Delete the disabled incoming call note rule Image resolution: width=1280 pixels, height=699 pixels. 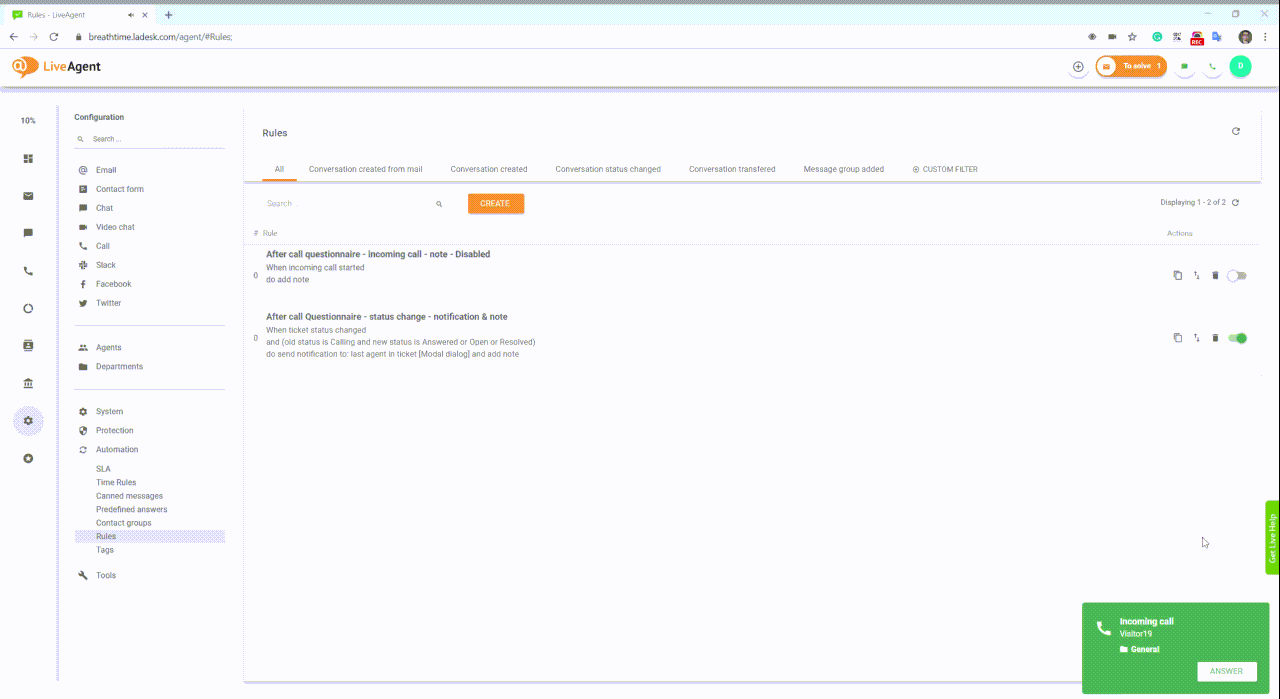click(1215, 276)
